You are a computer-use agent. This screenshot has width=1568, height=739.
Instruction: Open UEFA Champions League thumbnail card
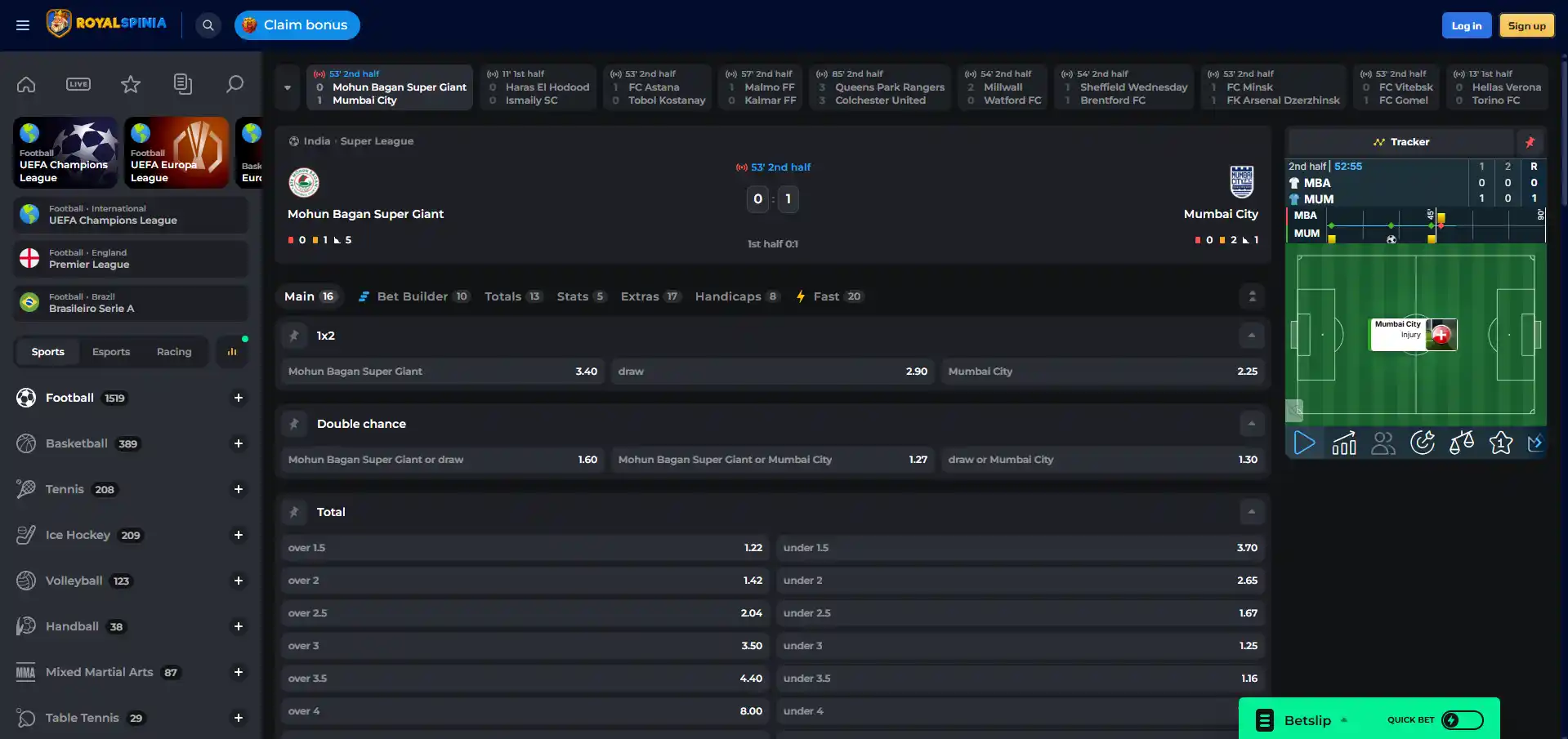pos(65,153)
